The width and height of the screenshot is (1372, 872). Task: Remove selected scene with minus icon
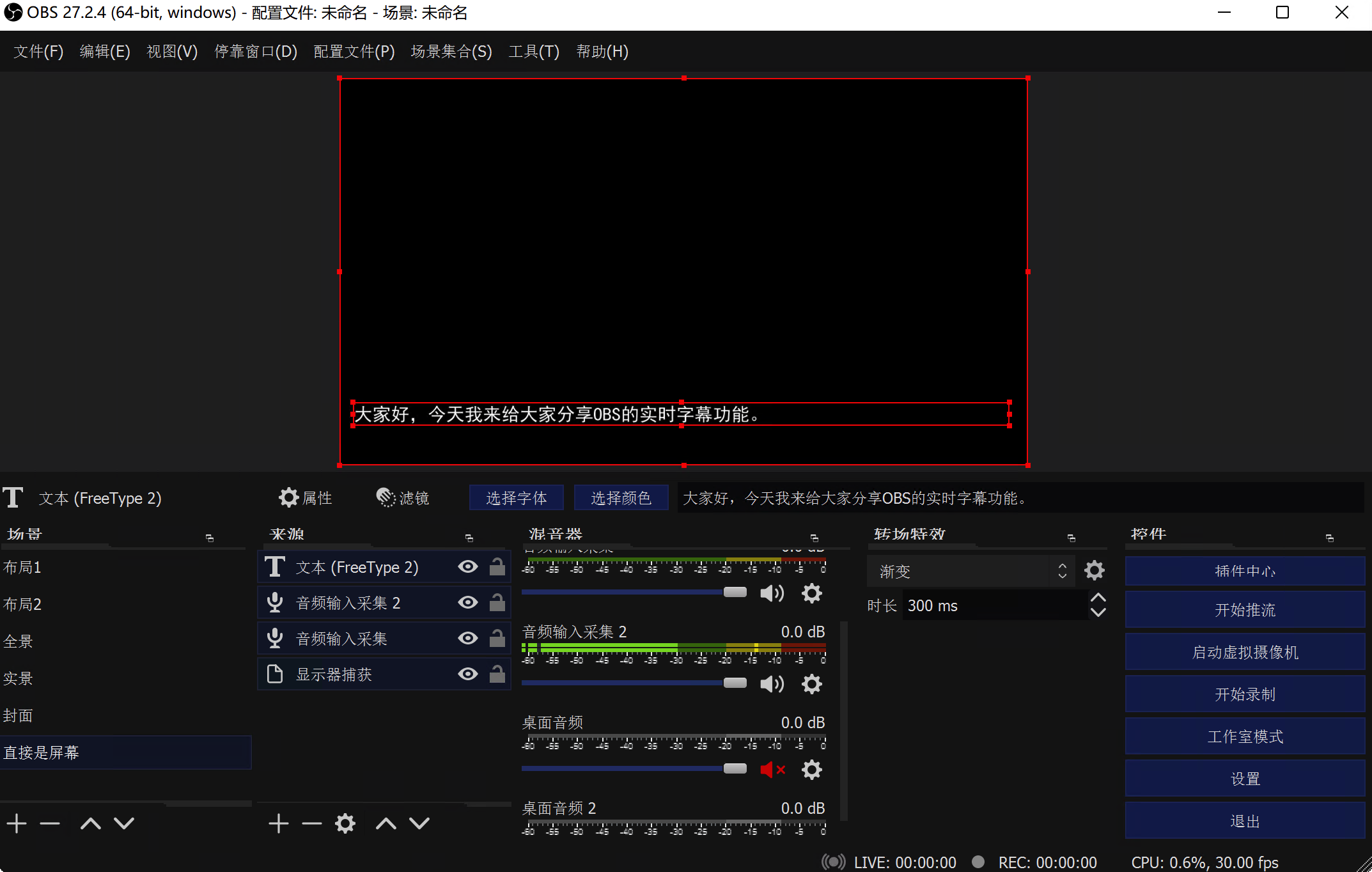click(x=49, y=823)
